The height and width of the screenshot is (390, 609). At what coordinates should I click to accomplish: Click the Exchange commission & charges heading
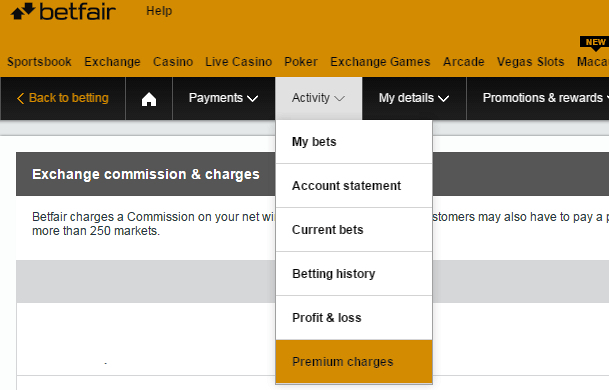click(x=146, y=174)
